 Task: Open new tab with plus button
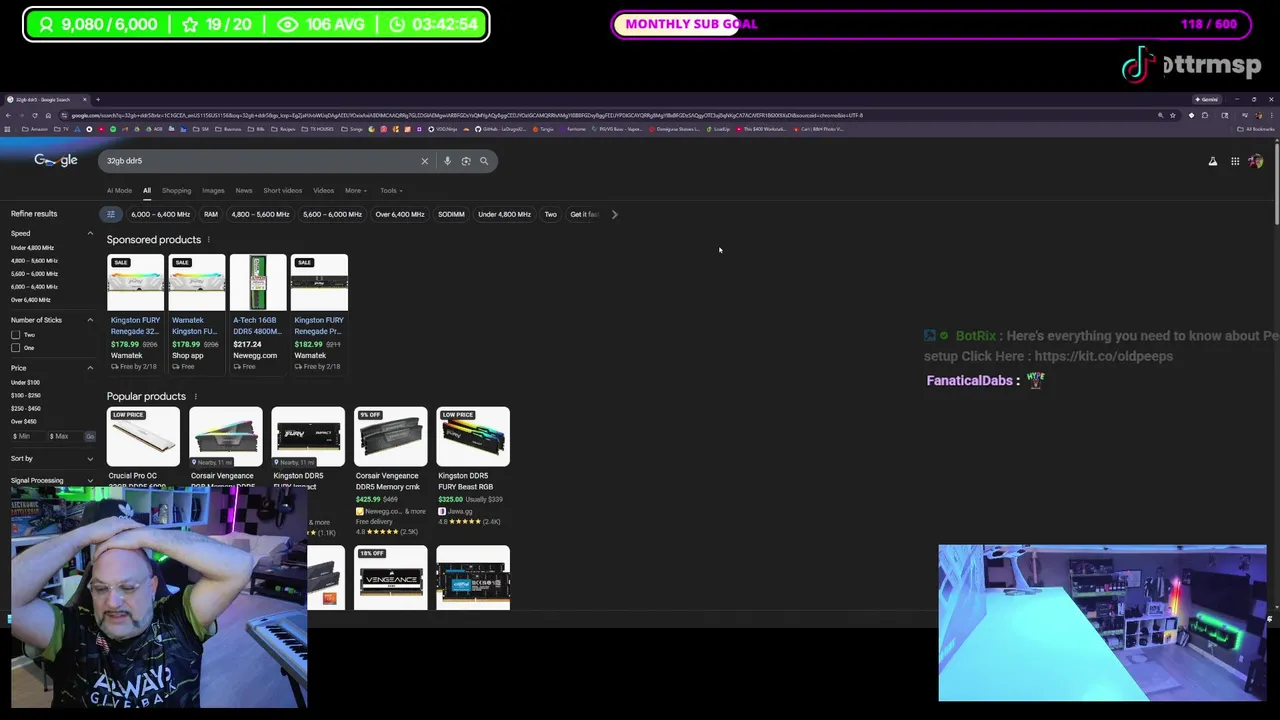click(x=97, y=99)
